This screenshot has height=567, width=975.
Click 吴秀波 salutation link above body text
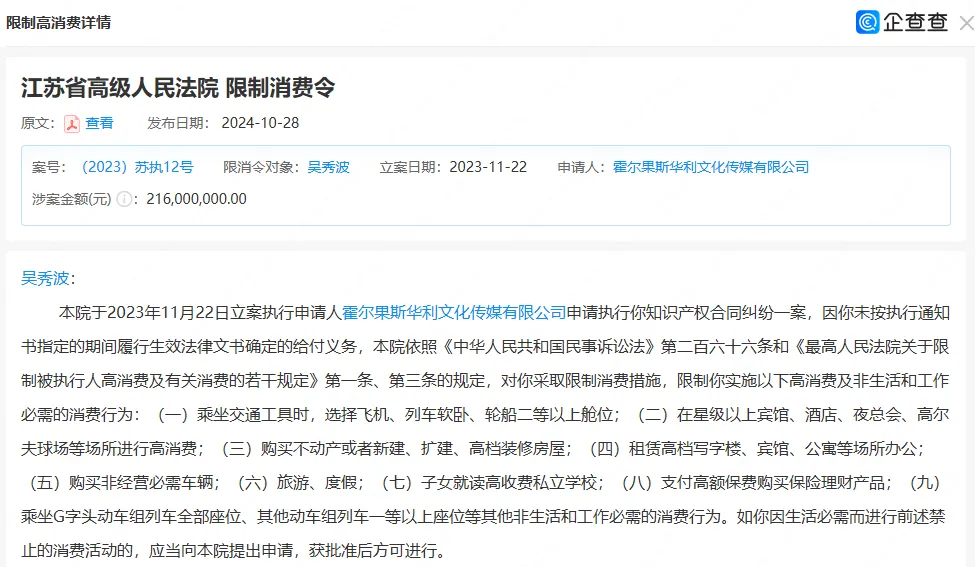45,278
